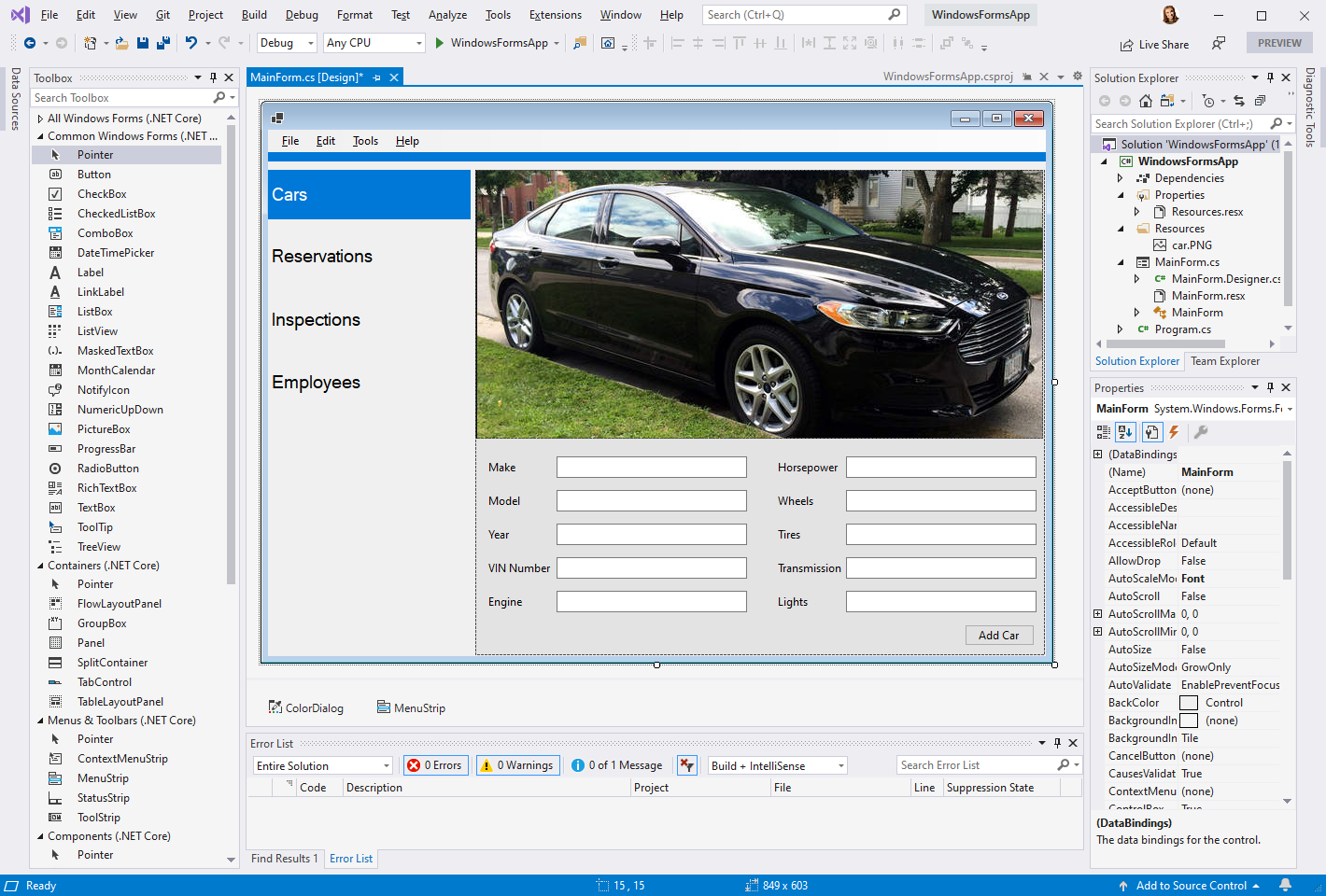Select the PictureBox control in the Toolbox

pyautogui.click(x=103, y=428)
